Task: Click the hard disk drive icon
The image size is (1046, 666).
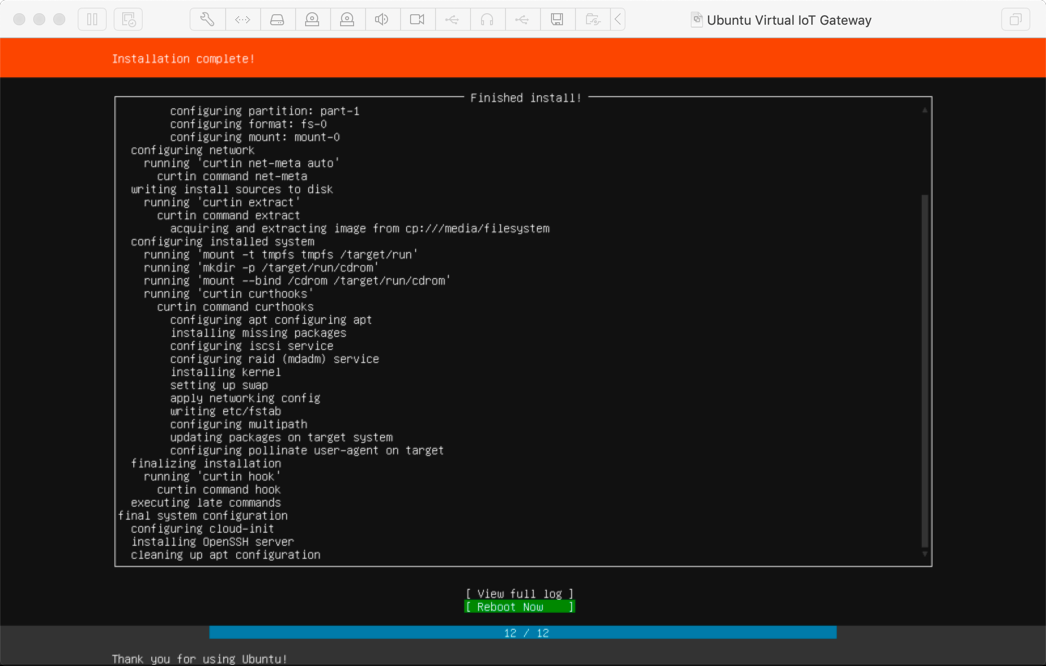Action: click(277, 19)
